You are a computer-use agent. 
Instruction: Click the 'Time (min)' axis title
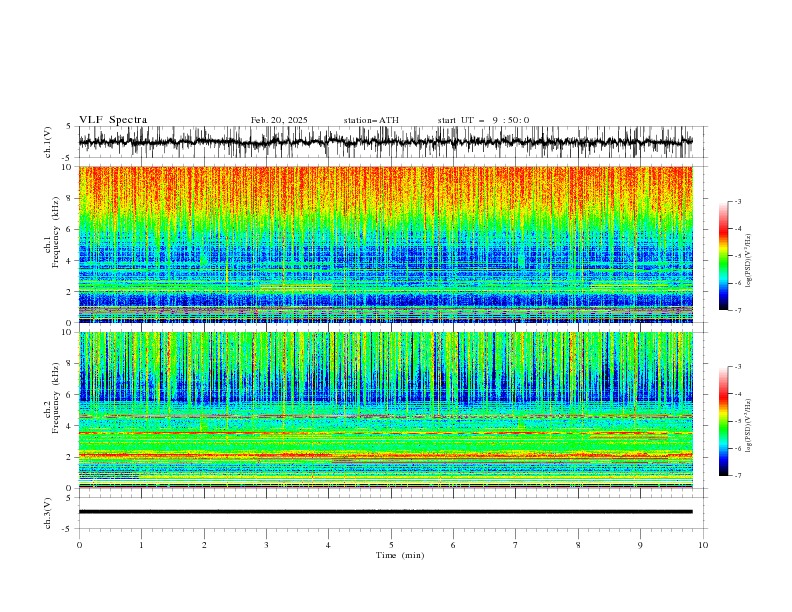[400, 555]
